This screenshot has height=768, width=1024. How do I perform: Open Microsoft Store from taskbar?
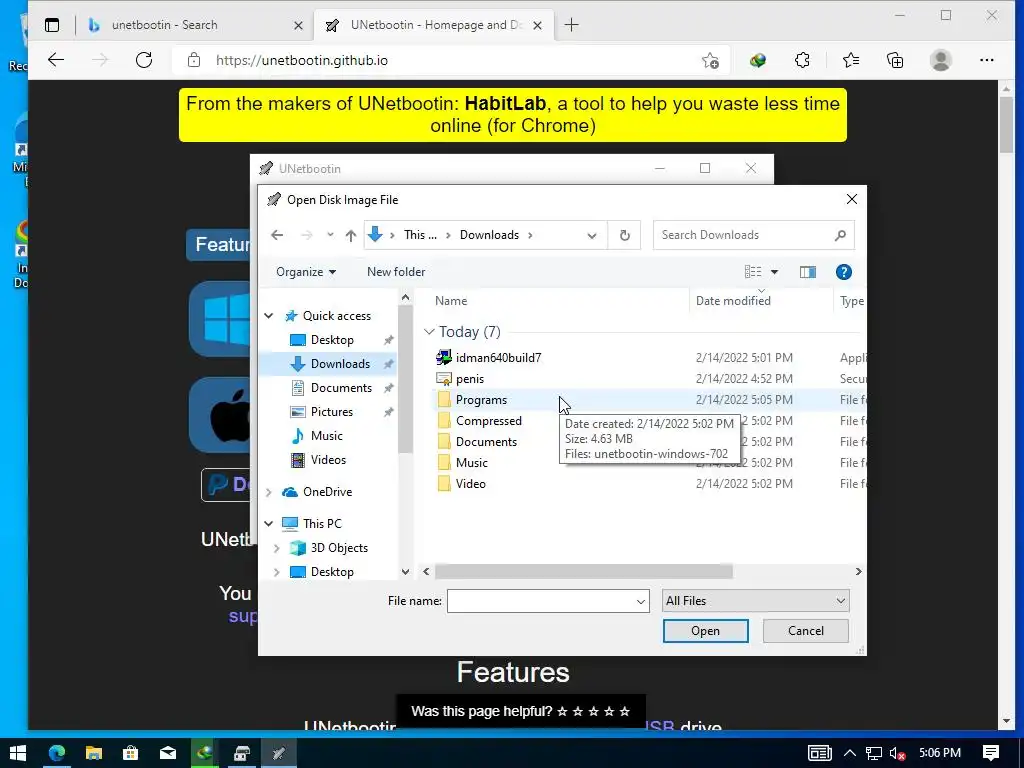[x=131, y=753]
